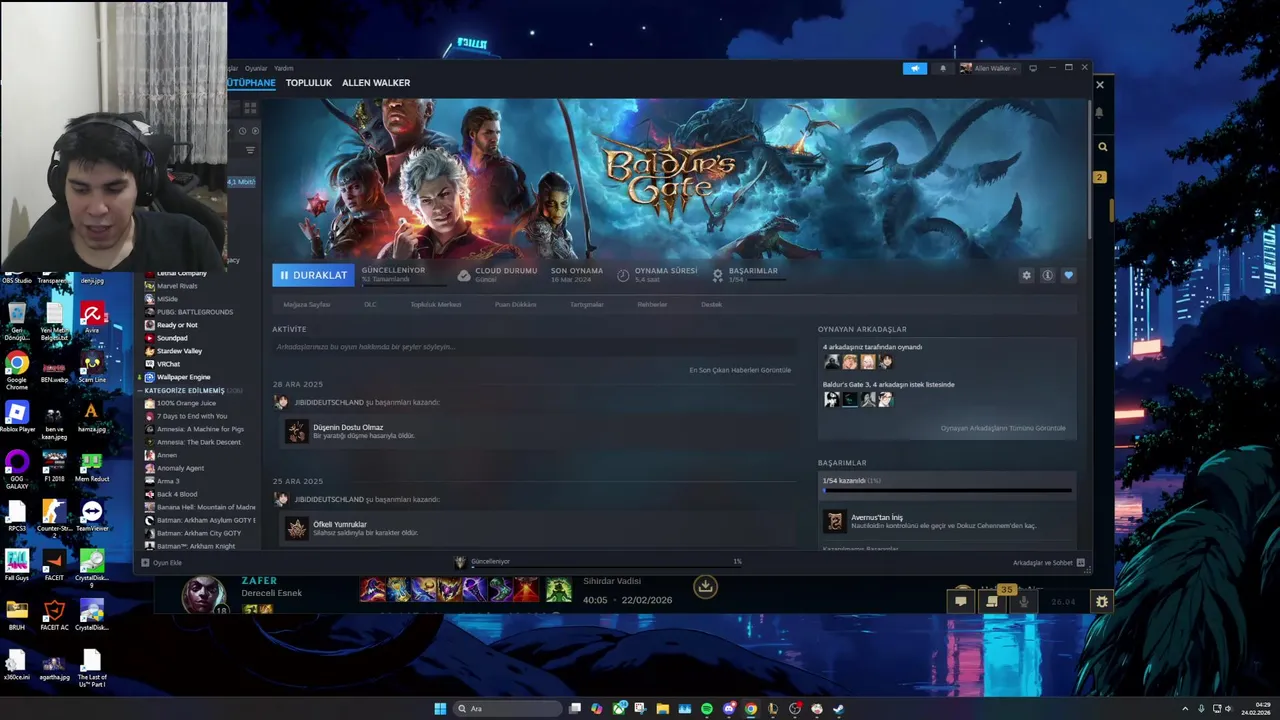
Task: Open the Destek link
Action: click(711, 304)
